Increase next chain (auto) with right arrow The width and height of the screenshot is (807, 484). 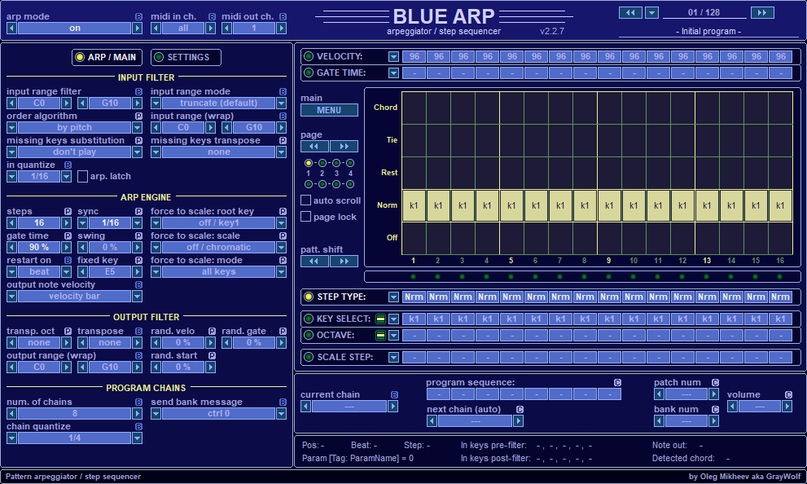click(518, 421)
